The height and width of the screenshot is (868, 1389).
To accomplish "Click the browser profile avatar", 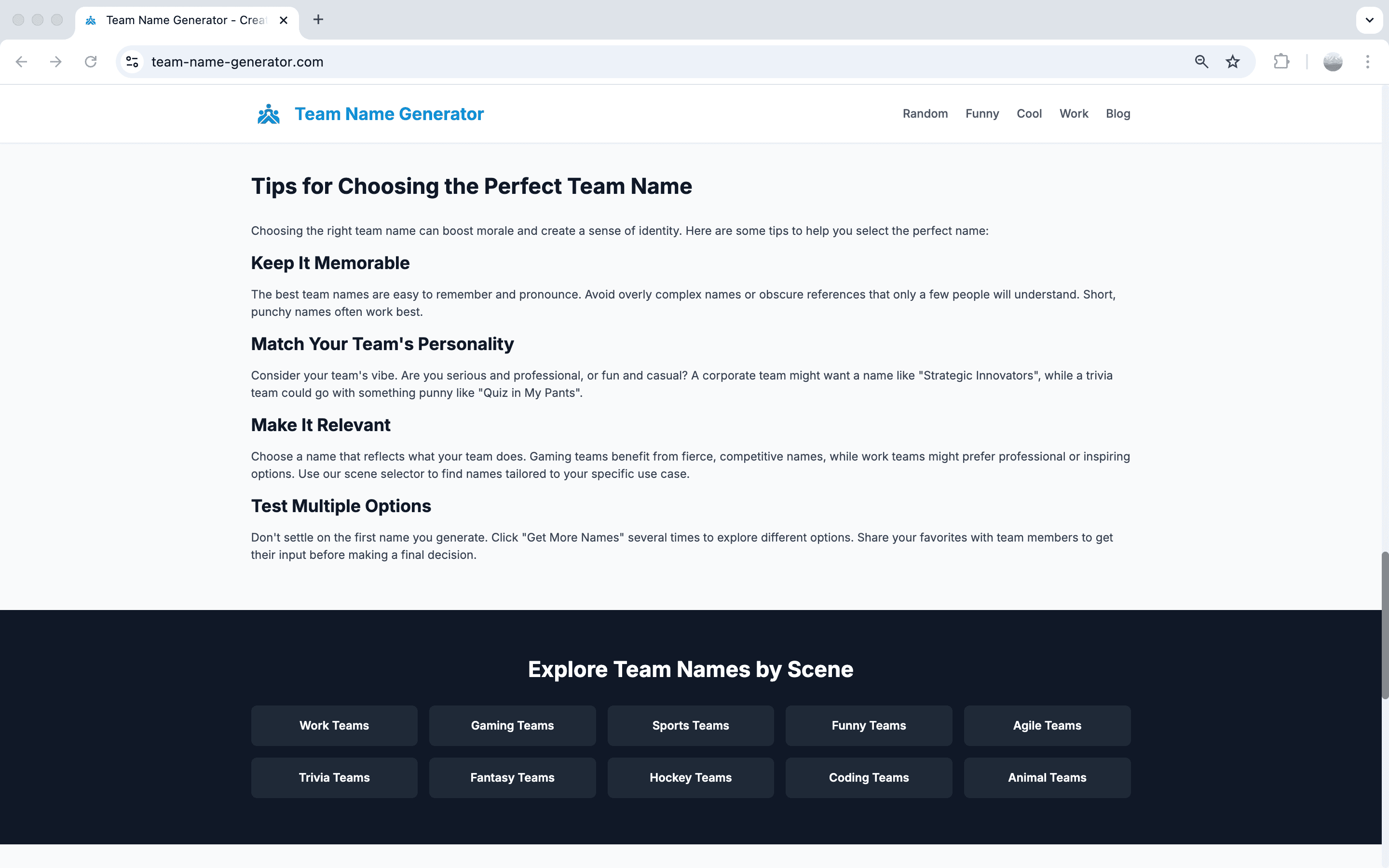I will (1333, 61).
